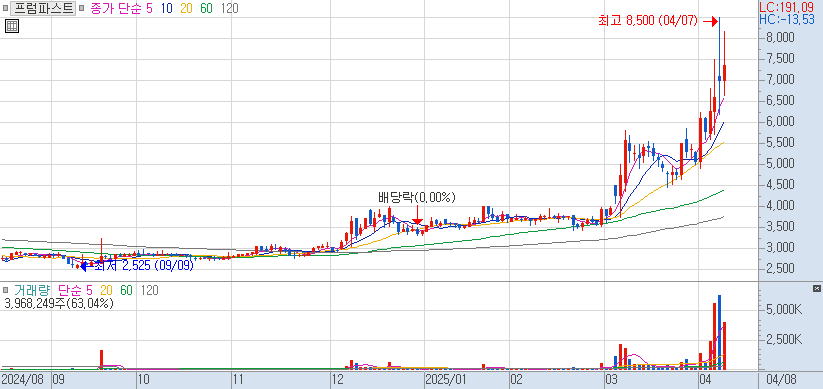Screen dimensions: 823x389
Task: Click the 04 month label on date axis
Action: coord(705,379)
